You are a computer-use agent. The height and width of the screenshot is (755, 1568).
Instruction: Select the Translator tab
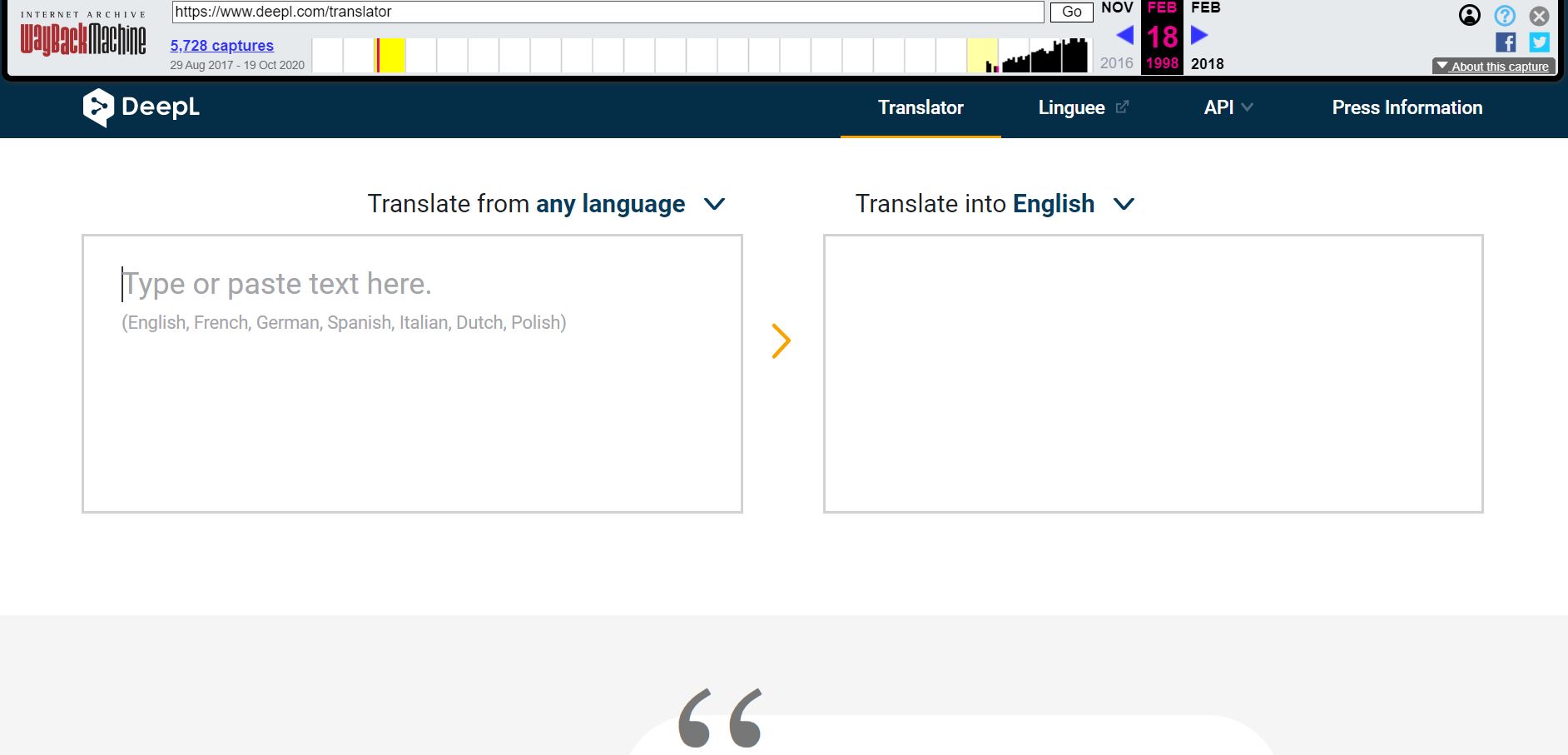click(920, 107)
